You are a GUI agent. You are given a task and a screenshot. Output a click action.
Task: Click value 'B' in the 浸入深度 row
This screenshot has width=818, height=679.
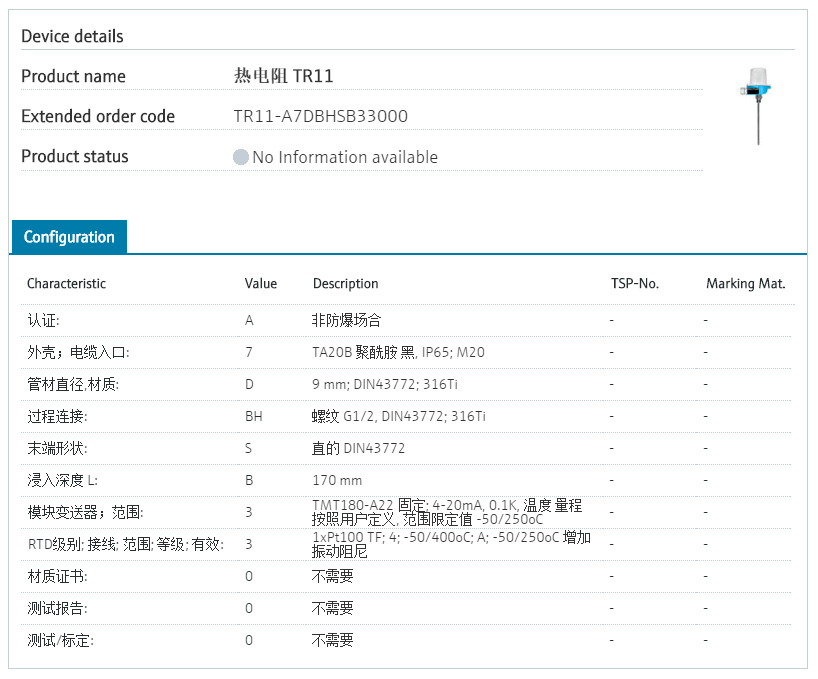[249, 480]
